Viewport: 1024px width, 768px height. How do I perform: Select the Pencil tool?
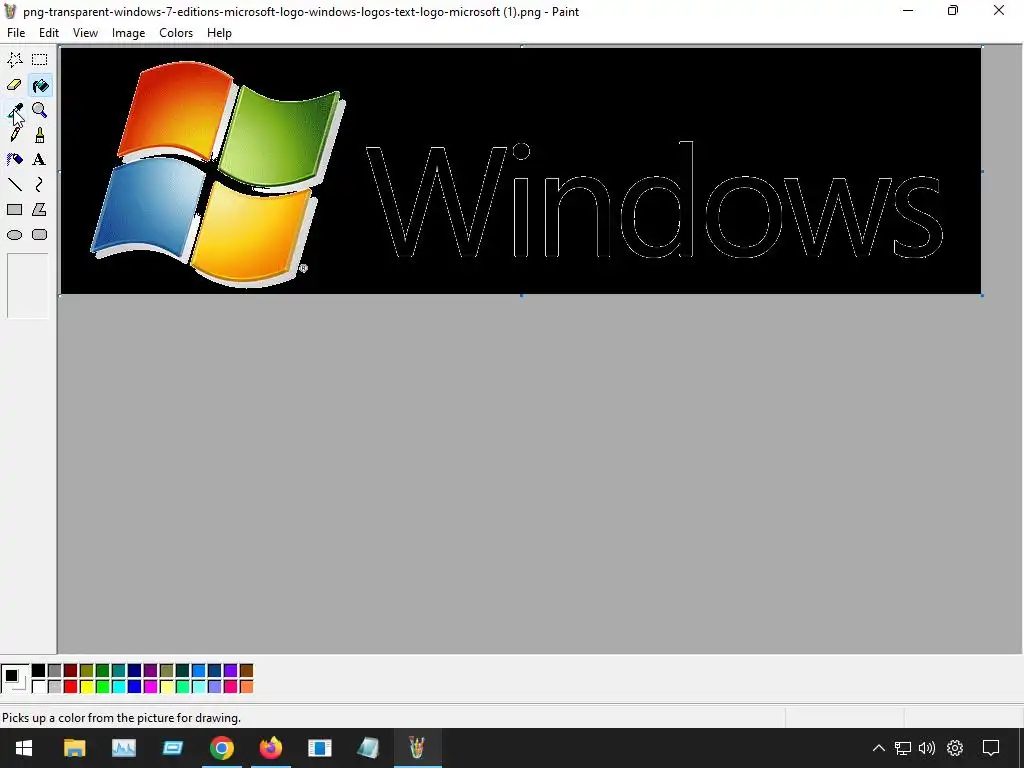coord(14,135)
